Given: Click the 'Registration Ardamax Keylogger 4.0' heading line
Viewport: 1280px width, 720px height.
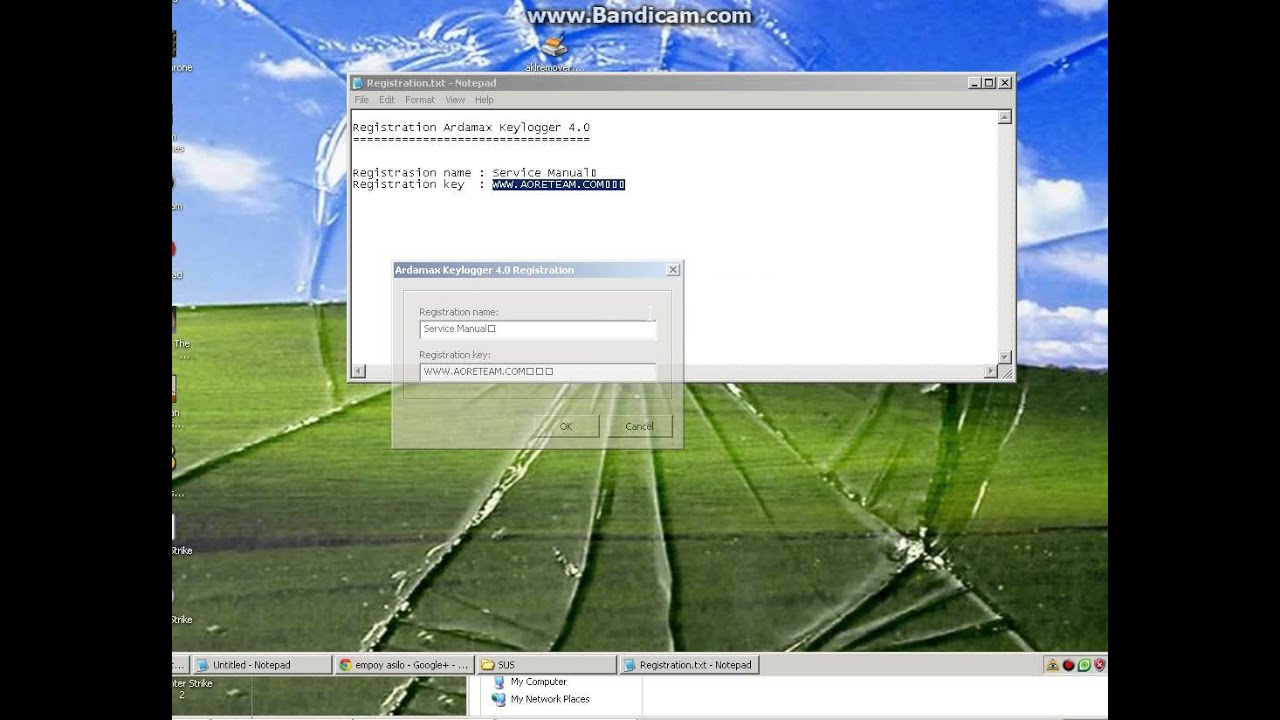Looking at the screenshot, I should pos(471,128).
